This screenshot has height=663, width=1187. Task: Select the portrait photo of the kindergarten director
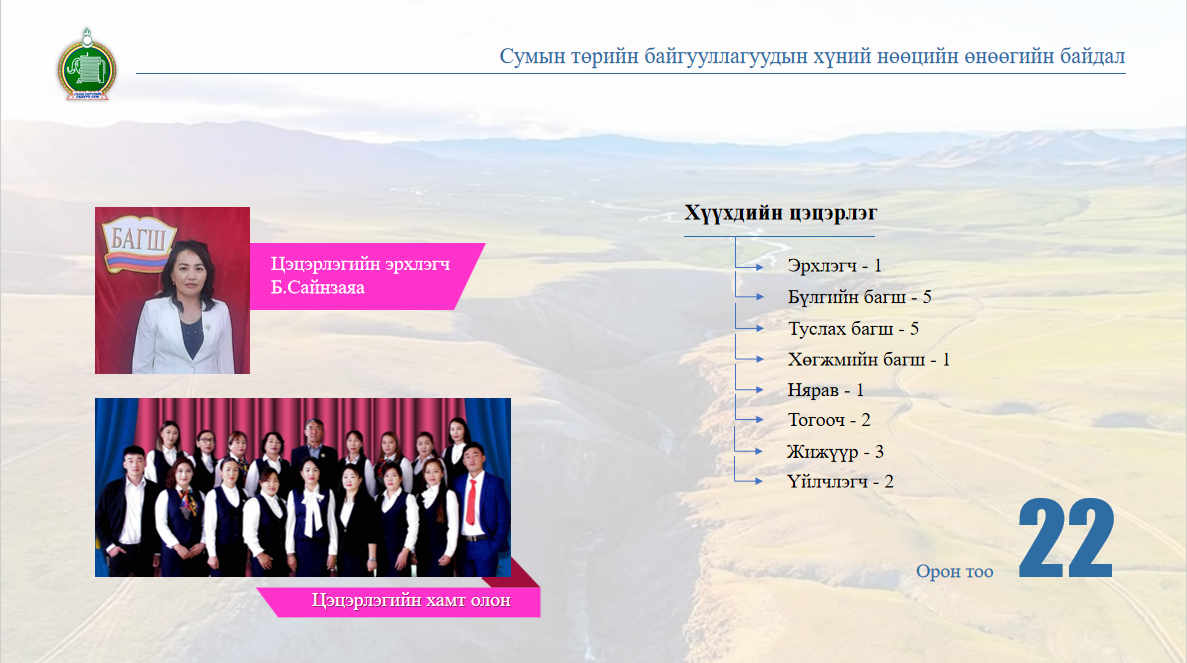click(173, 291)
